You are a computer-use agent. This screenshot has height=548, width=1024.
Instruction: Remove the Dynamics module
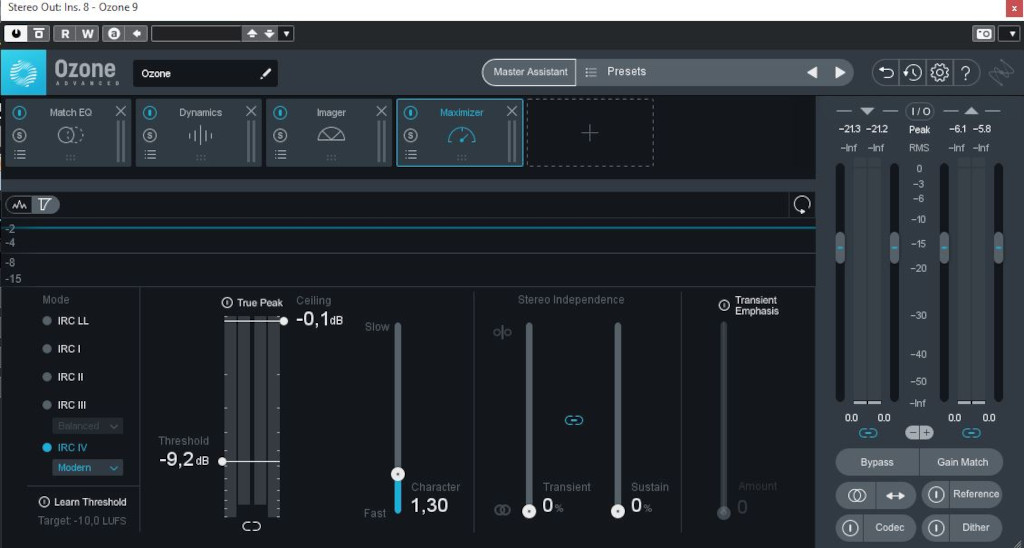tap(251, 112)
